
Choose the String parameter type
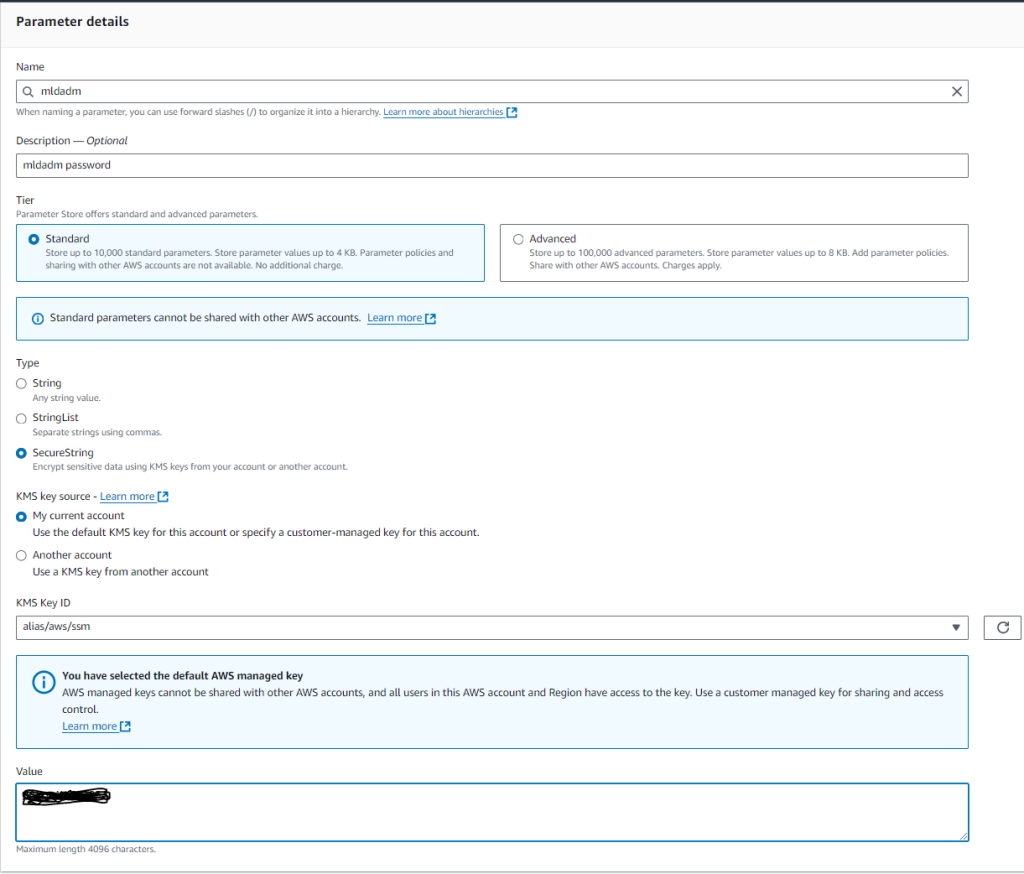pos(21,383)
